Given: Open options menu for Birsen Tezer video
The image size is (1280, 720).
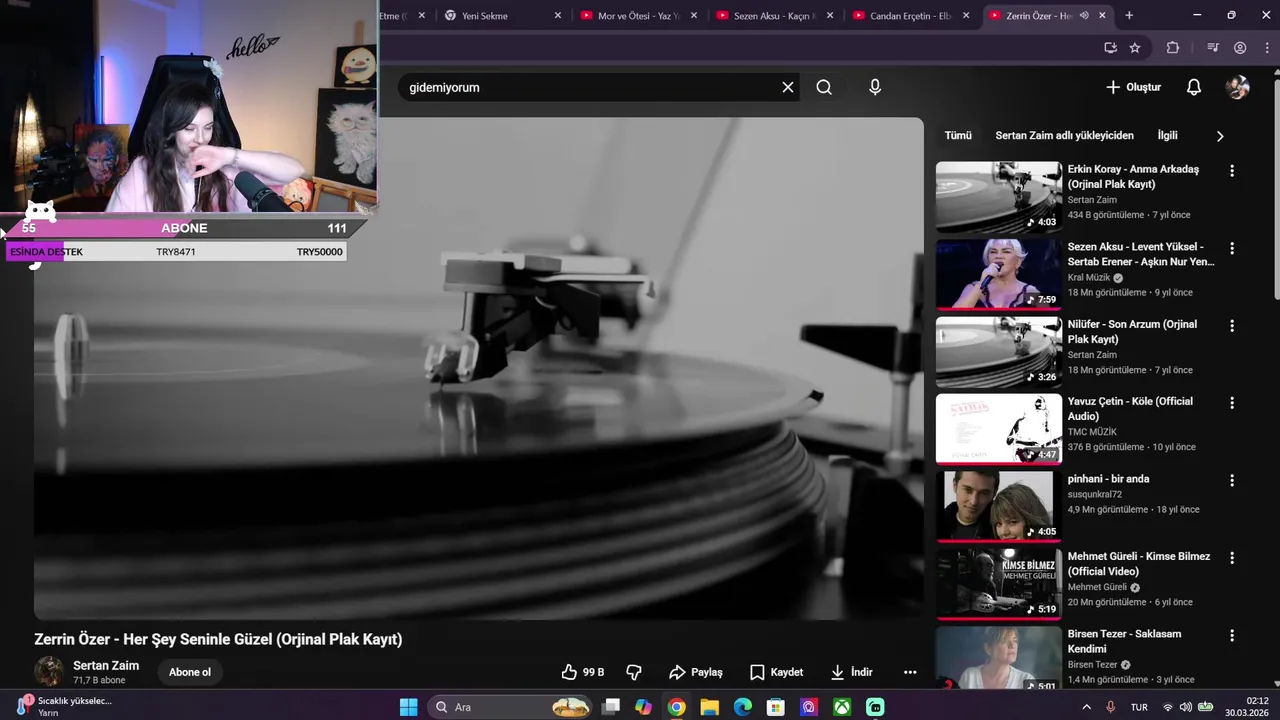Looking at the screenshot, I should 1232,636.
